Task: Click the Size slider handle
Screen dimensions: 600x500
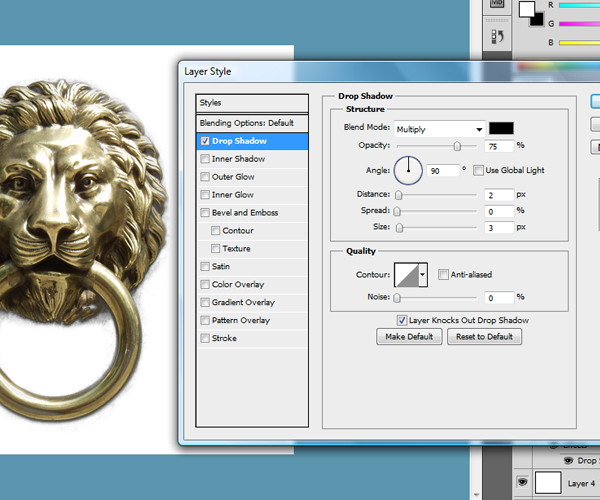Action: point(399,228)
